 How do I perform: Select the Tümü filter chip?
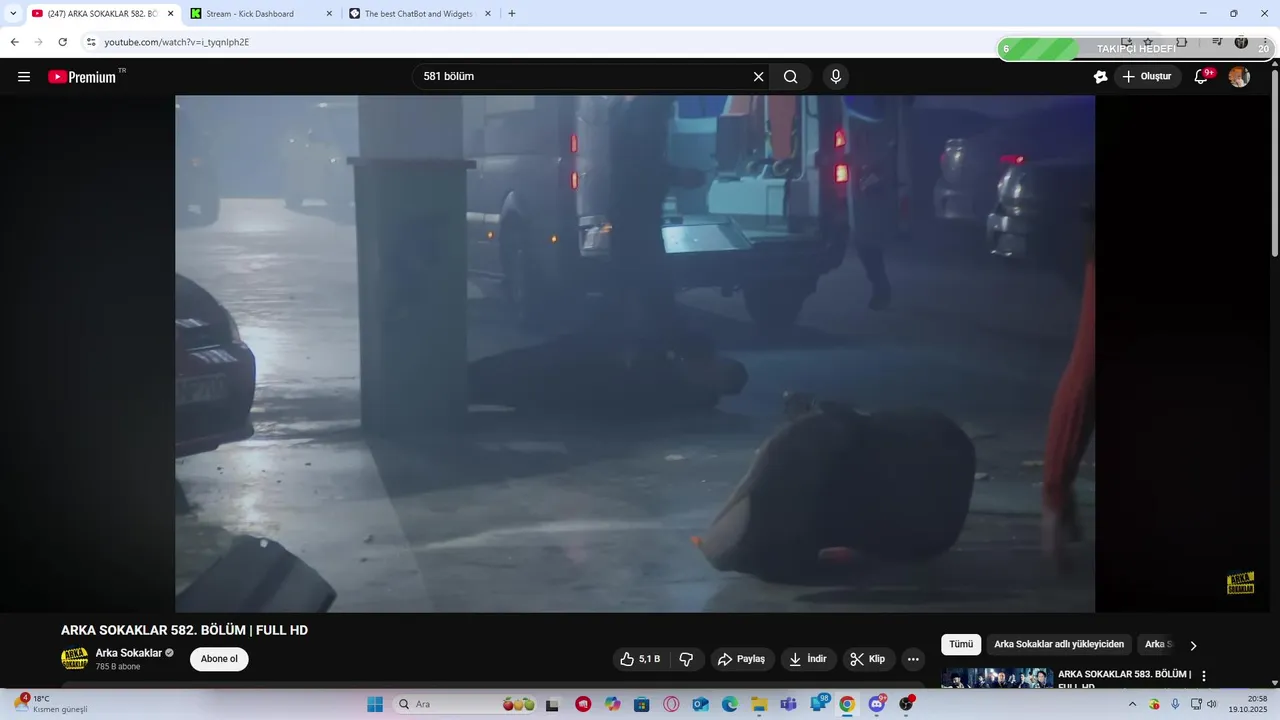pos(961,645)
